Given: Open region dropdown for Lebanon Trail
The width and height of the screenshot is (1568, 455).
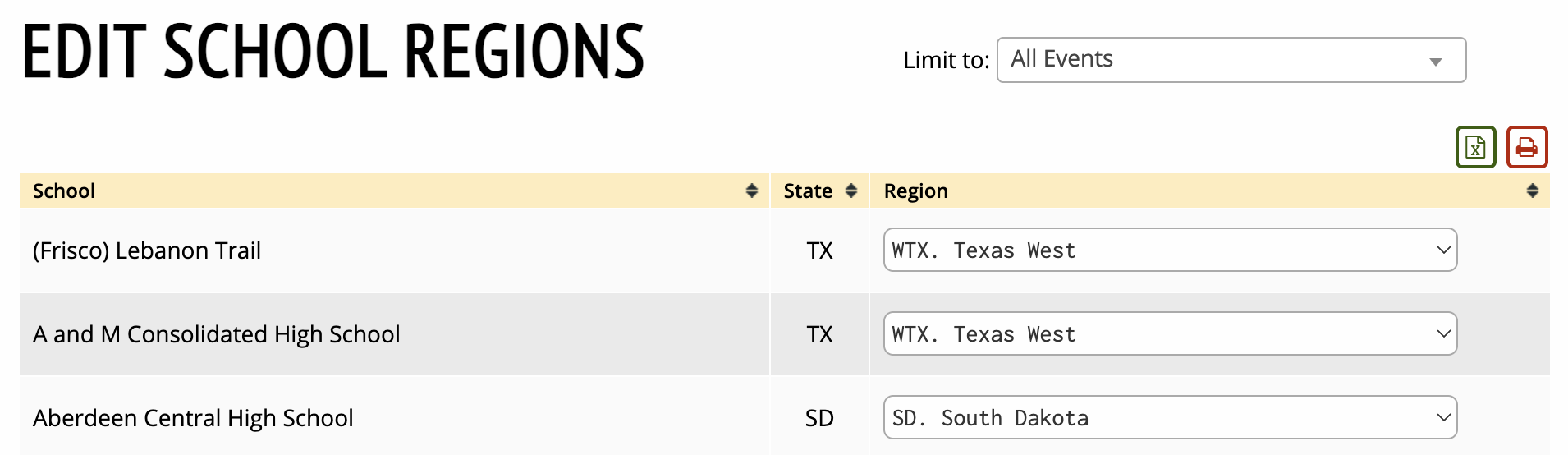Looking at the screenshot, I should coord(1170,250).
